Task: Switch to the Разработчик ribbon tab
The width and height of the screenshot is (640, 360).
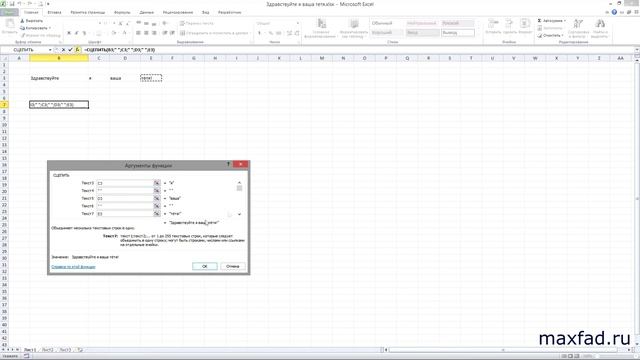Action: tap(229, 13)
